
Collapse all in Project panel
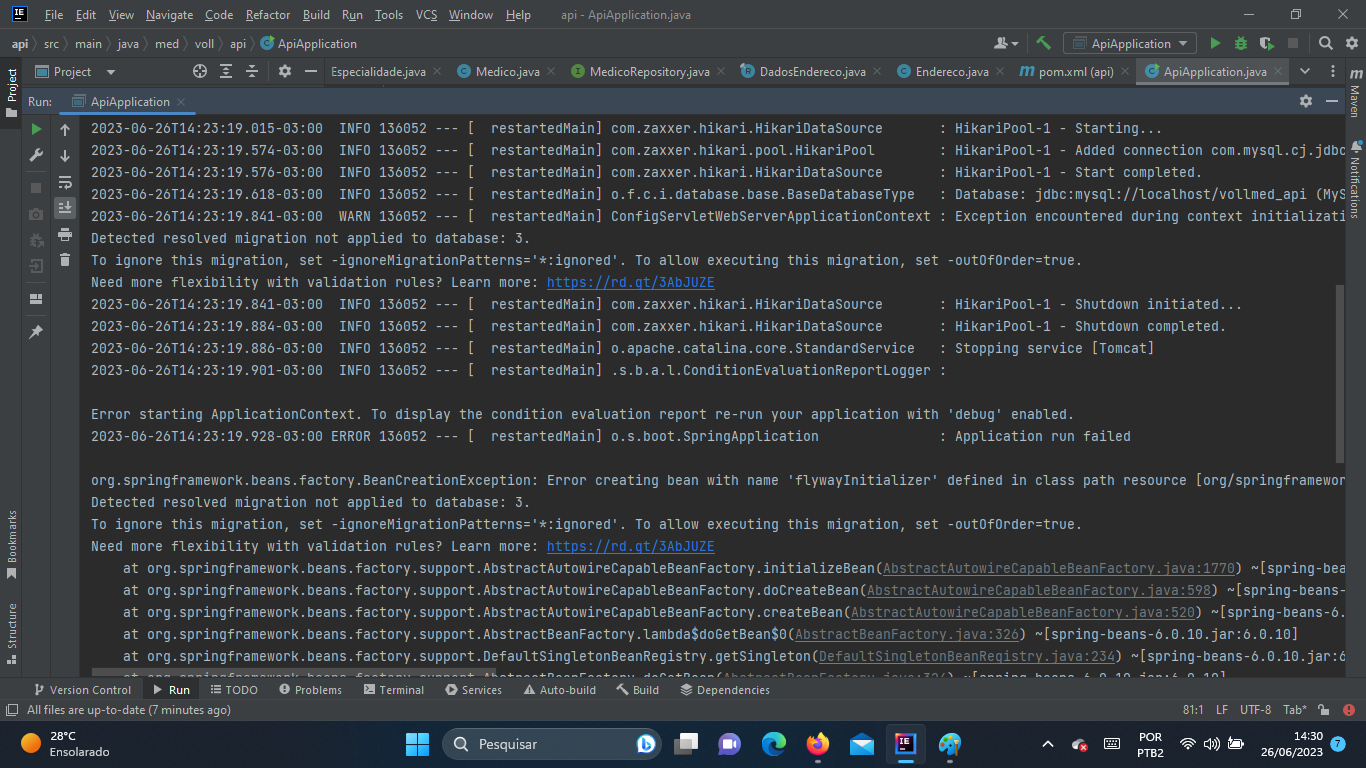[x=252, y=71]
